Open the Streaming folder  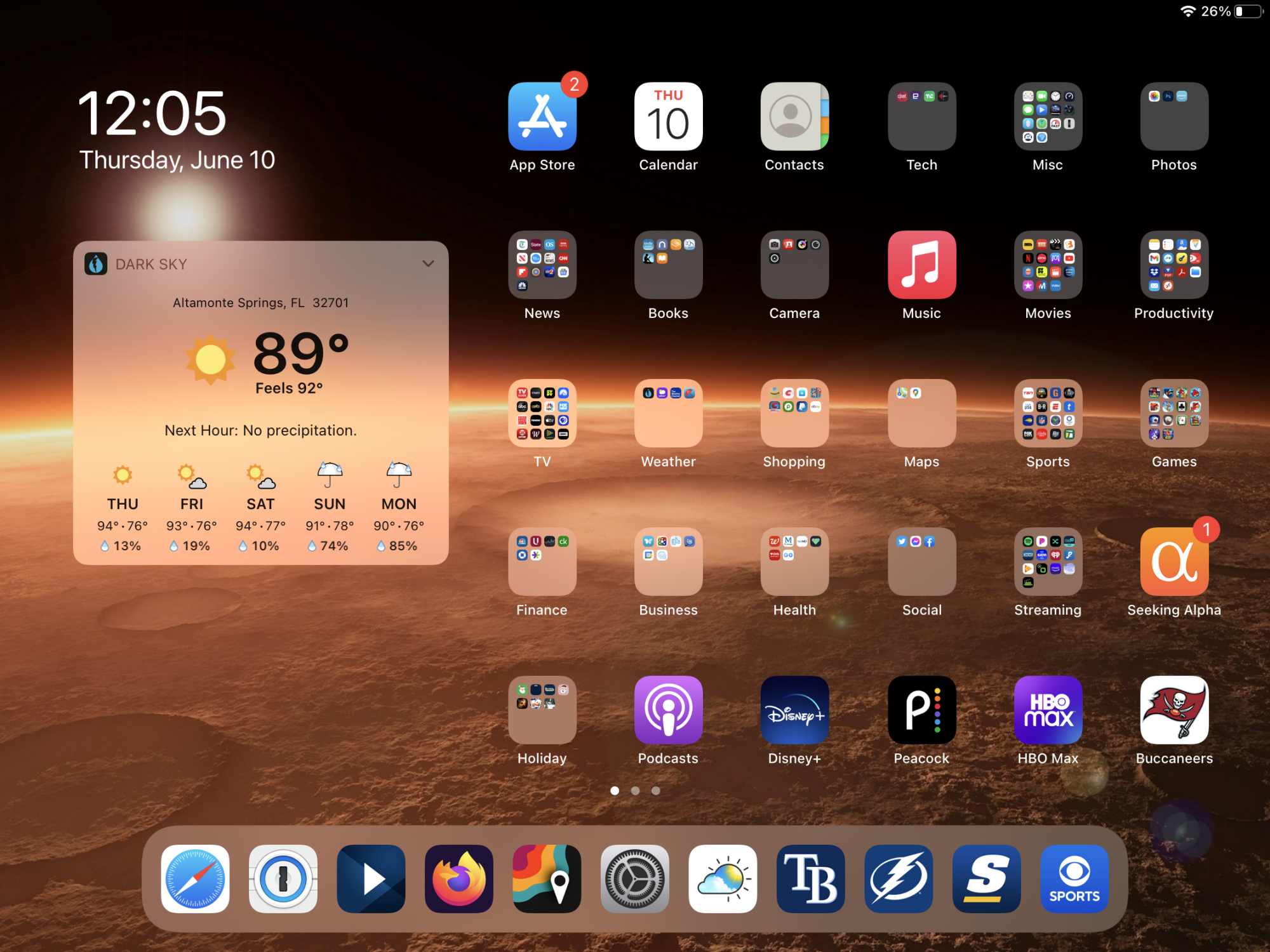[1048, 562]
